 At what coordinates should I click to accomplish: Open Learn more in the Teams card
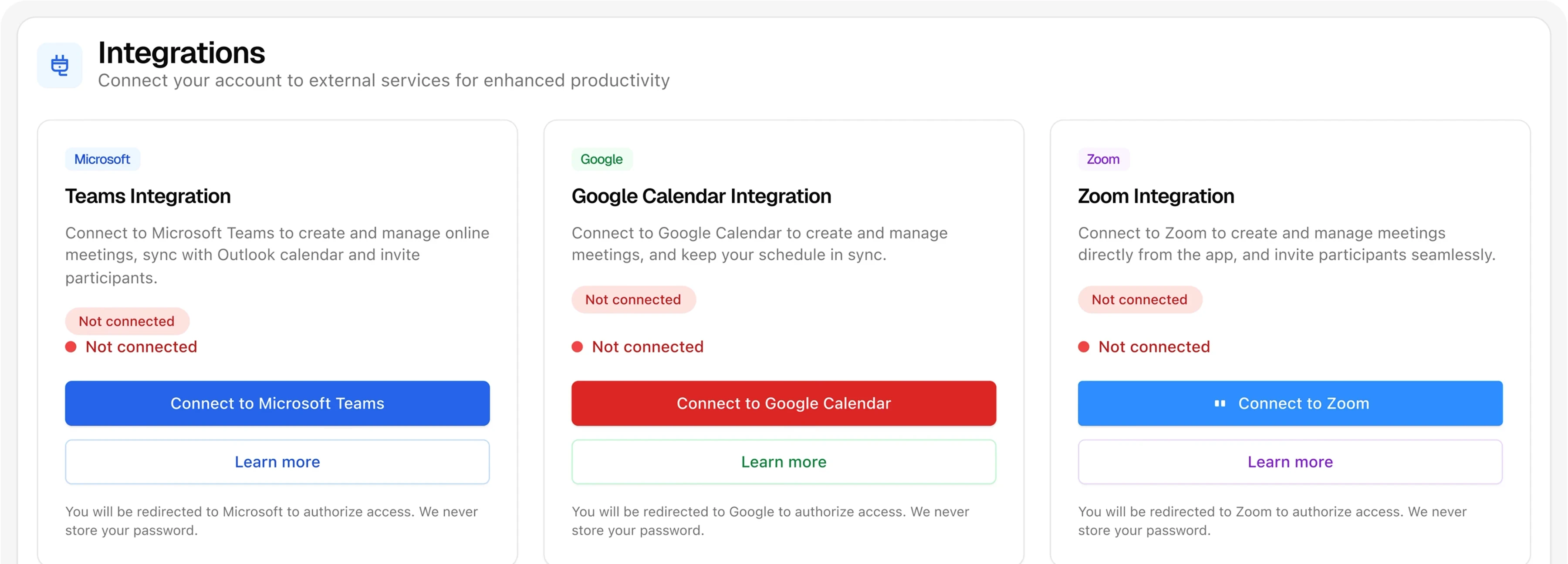click(x=277, y=462)
